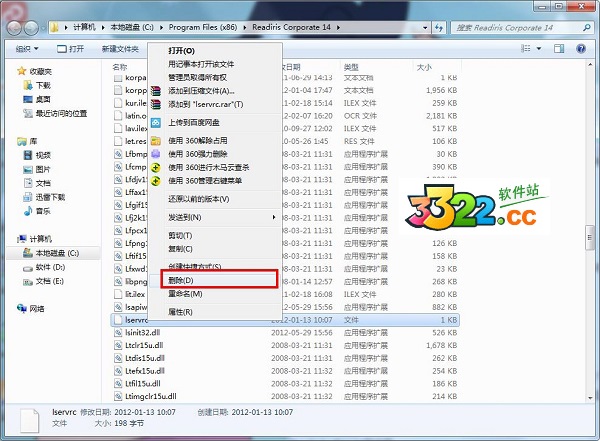Click the Forward navigation arrow
This screenshot has height=441, width=600.
click(31, 28)
